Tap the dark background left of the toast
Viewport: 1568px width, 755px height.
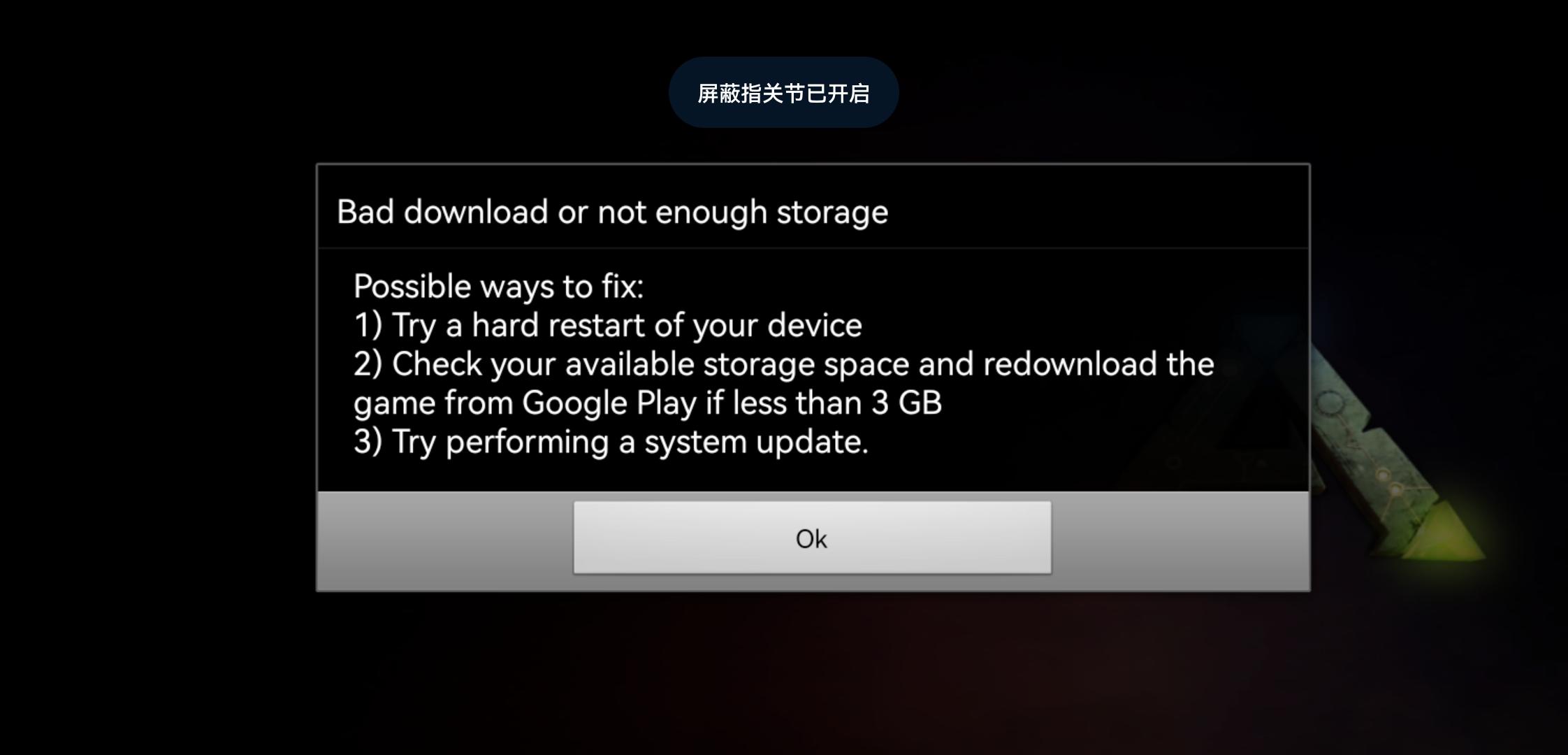[334, 92]
